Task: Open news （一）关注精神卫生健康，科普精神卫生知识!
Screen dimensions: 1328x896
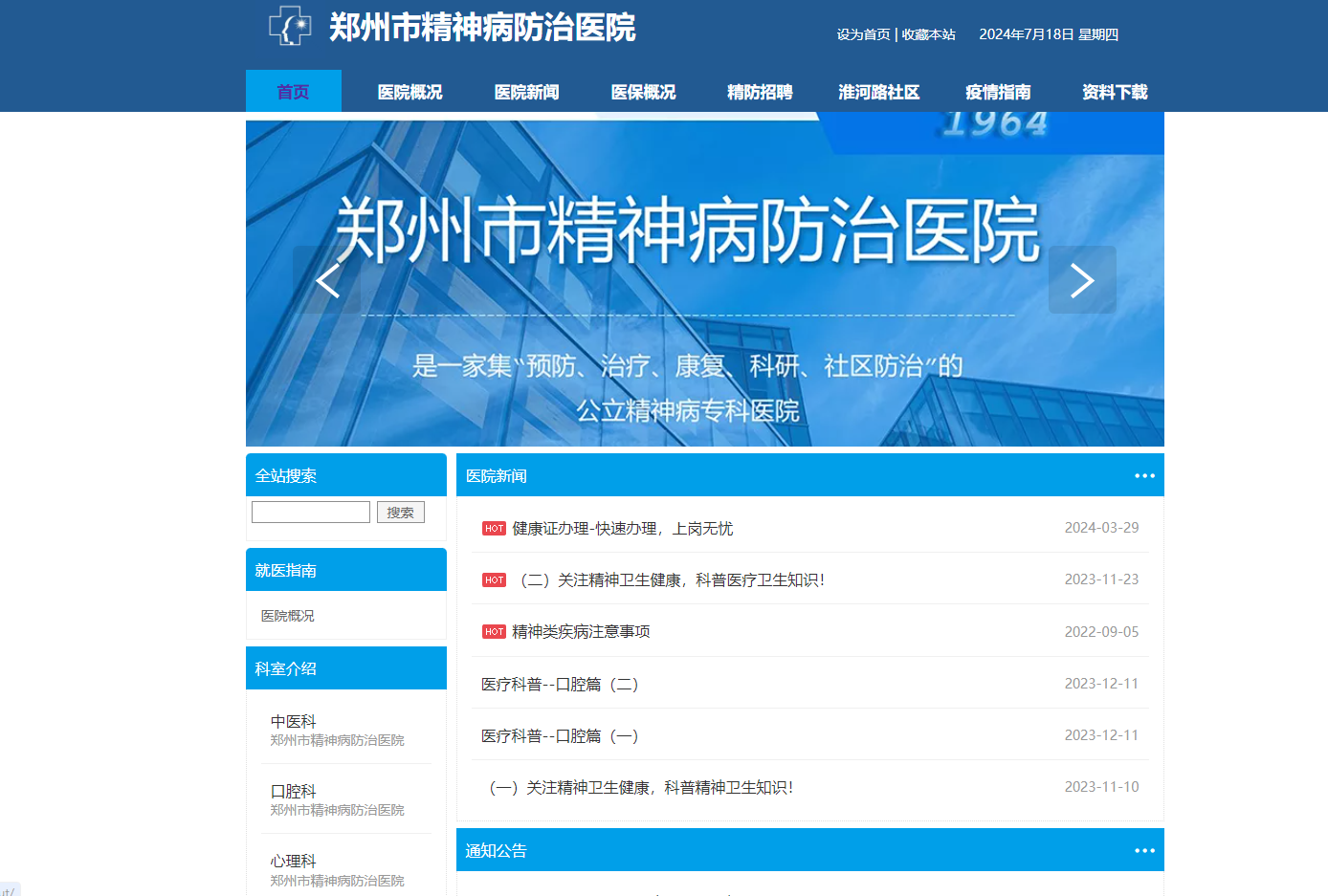Action: pos(637,787)
